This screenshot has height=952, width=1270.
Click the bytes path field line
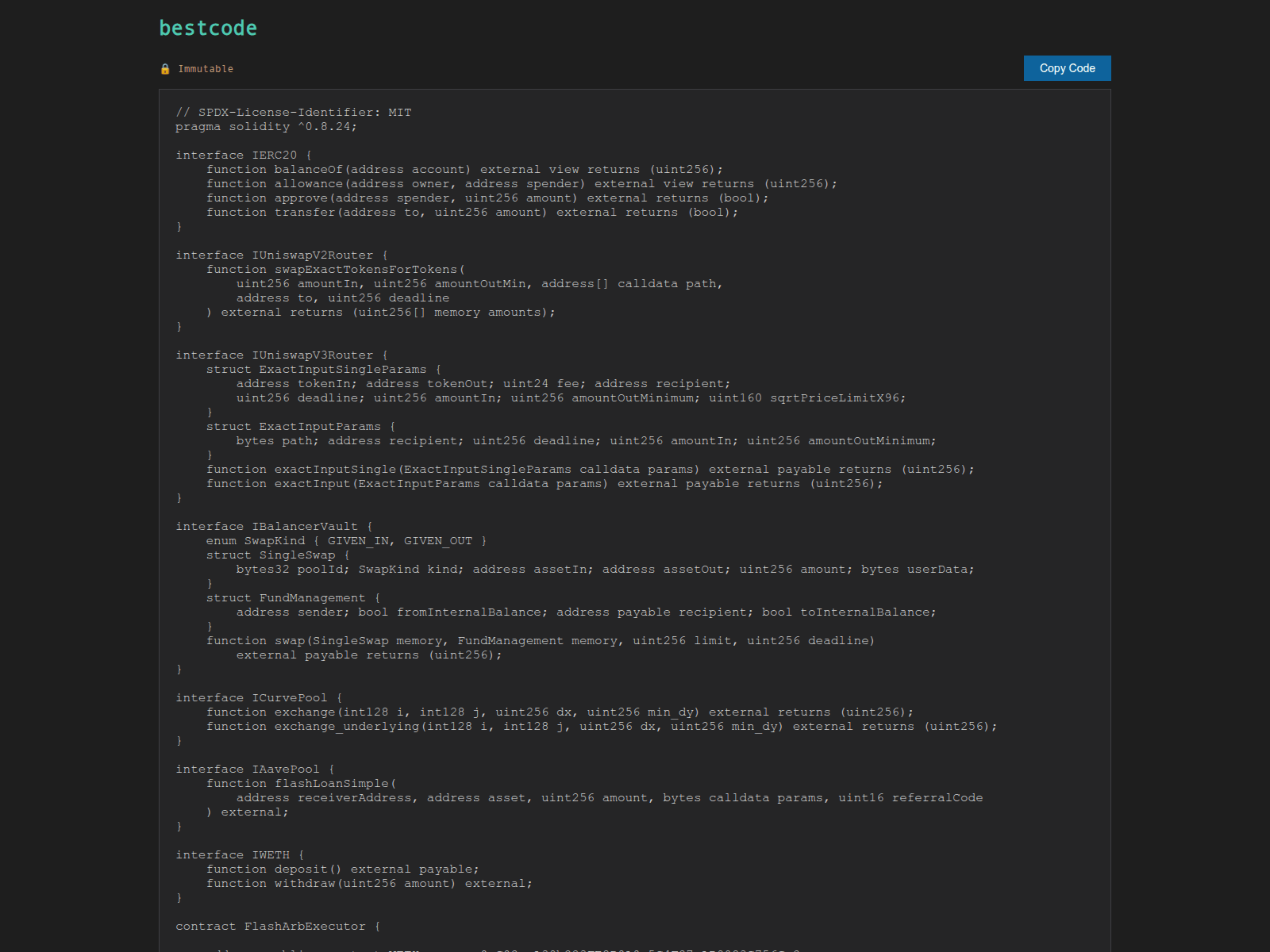click(x=587, y=441)
